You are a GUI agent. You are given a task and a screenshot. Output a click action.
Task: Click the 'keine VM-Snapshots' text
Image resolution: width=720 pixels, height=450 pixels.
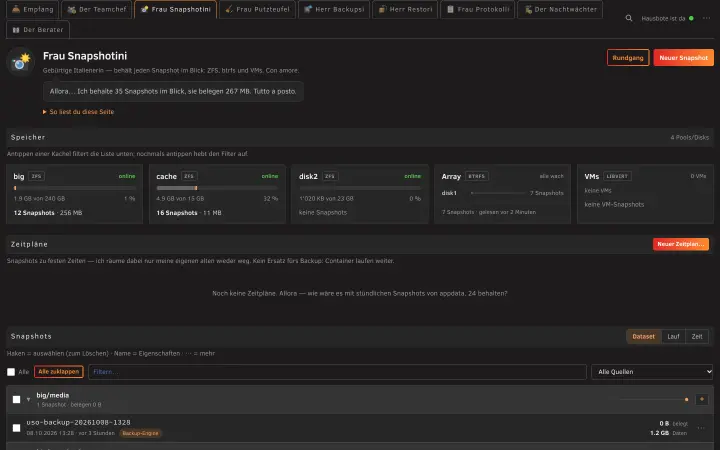[614, 204]
